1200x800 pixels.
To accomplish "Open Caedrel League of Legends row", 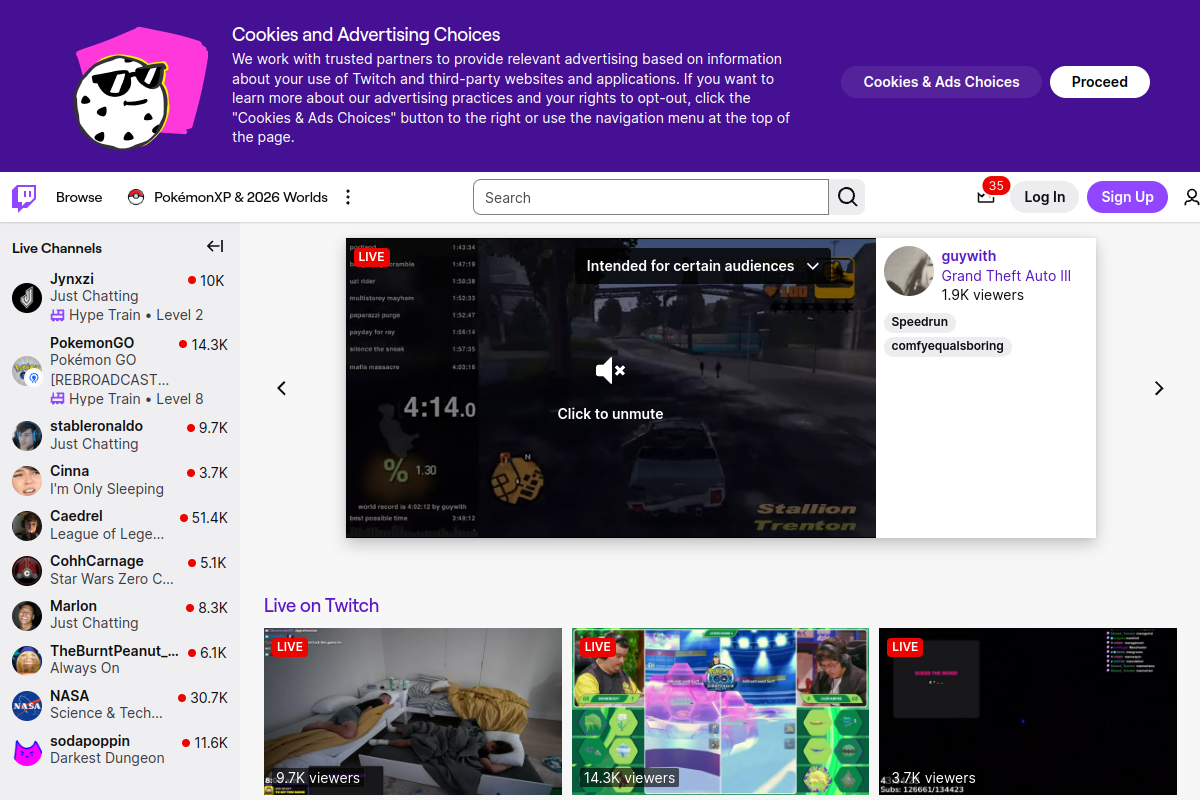I will coord(120,525).
